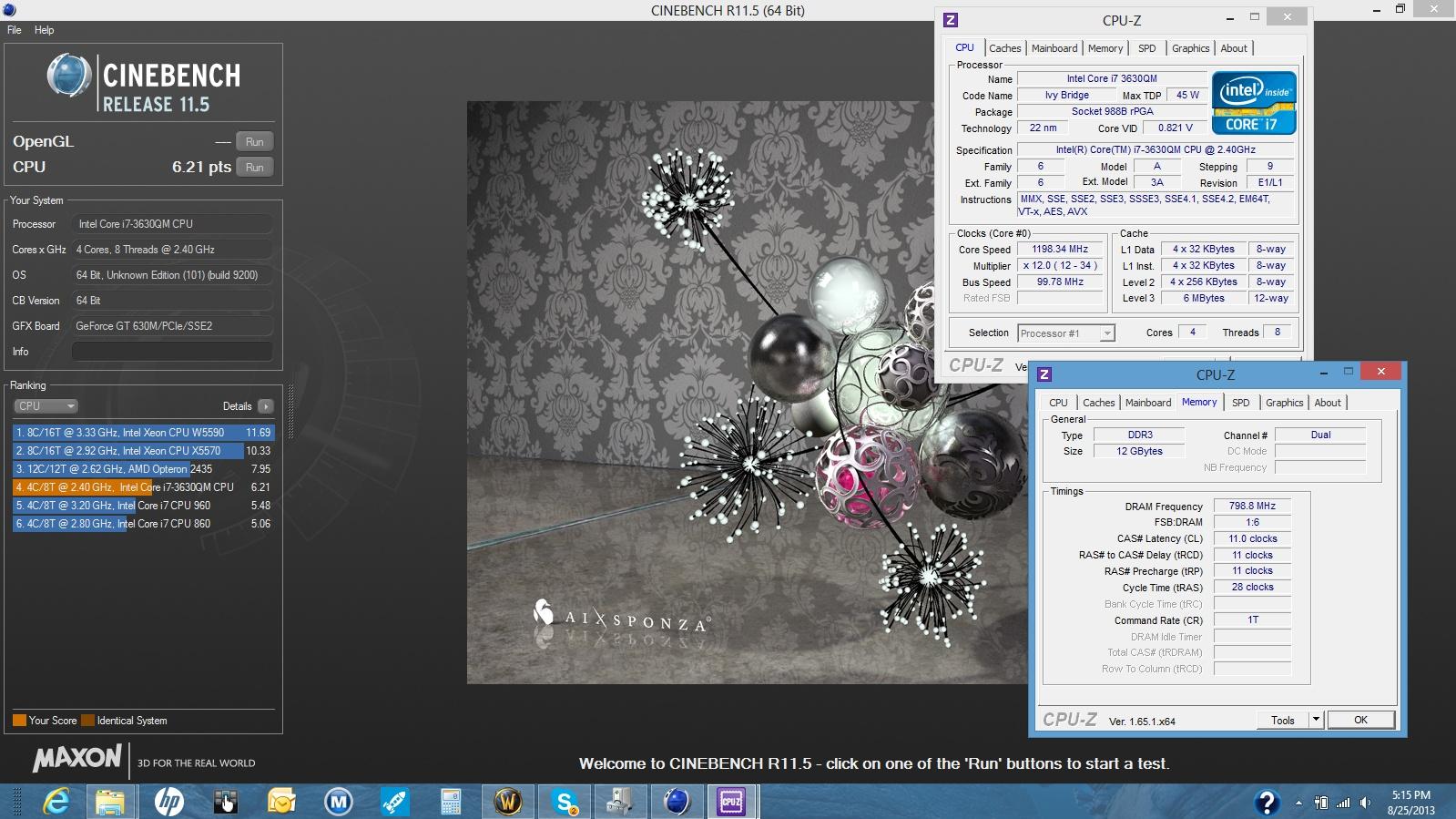Click the DRAM Frequency value 798.8 MHz
1456x819 pixels.
click(1252, 507)
